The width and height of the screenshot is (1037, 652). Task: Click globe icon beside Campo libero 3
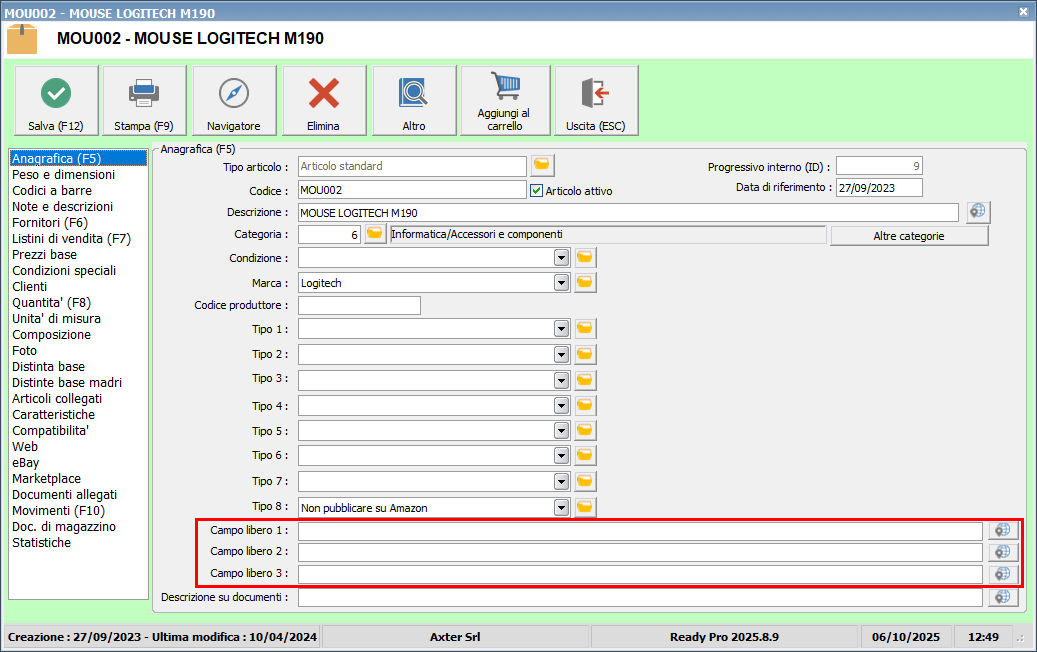tap(1003, 574)
